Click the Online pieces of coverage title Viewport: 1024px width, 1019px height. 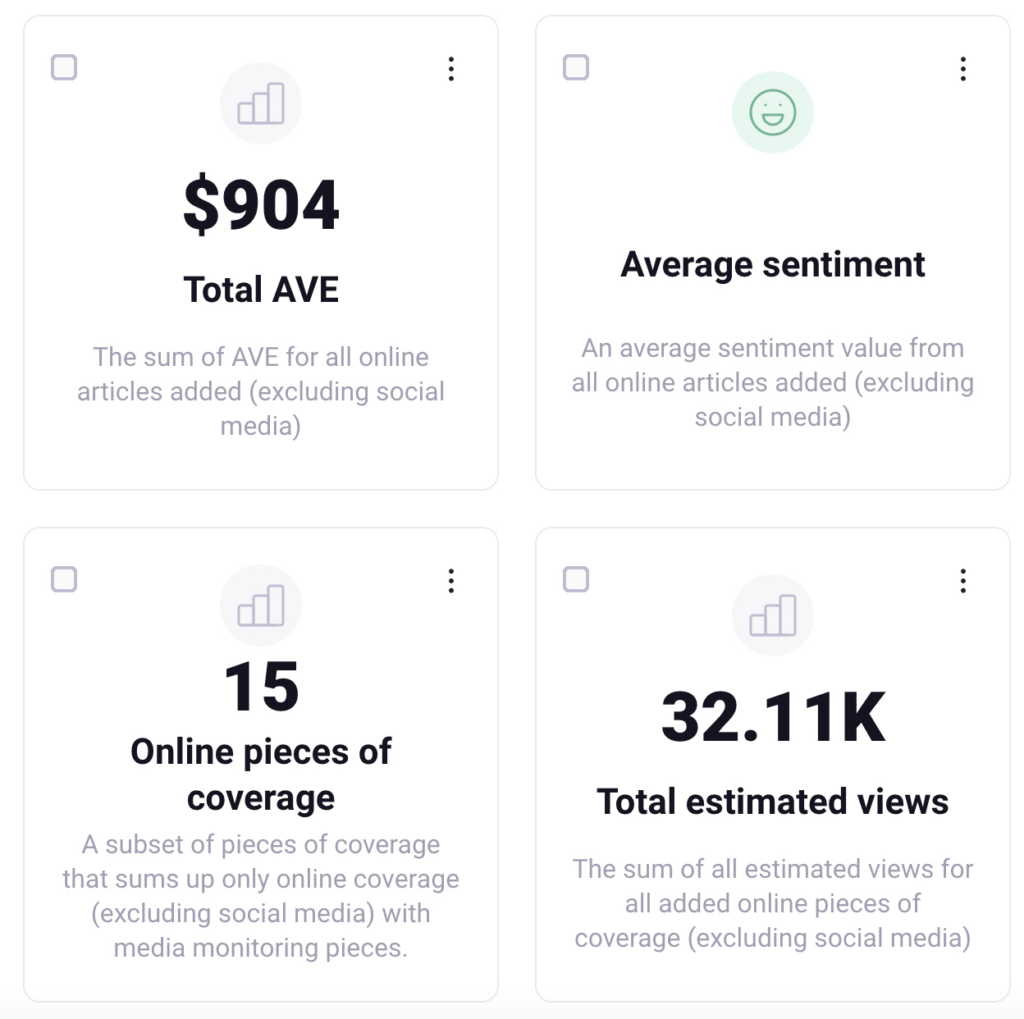click(x=261, y=775)
